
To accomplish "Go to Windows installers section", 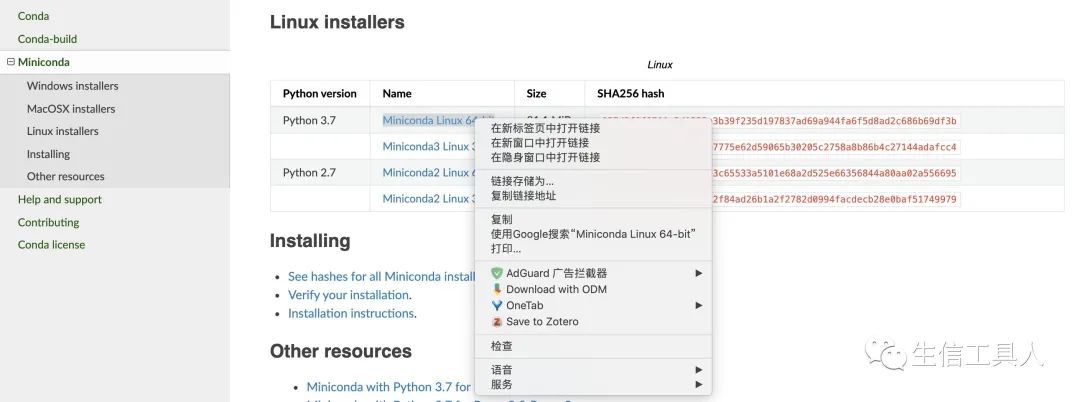I will [x=72, y=86].
